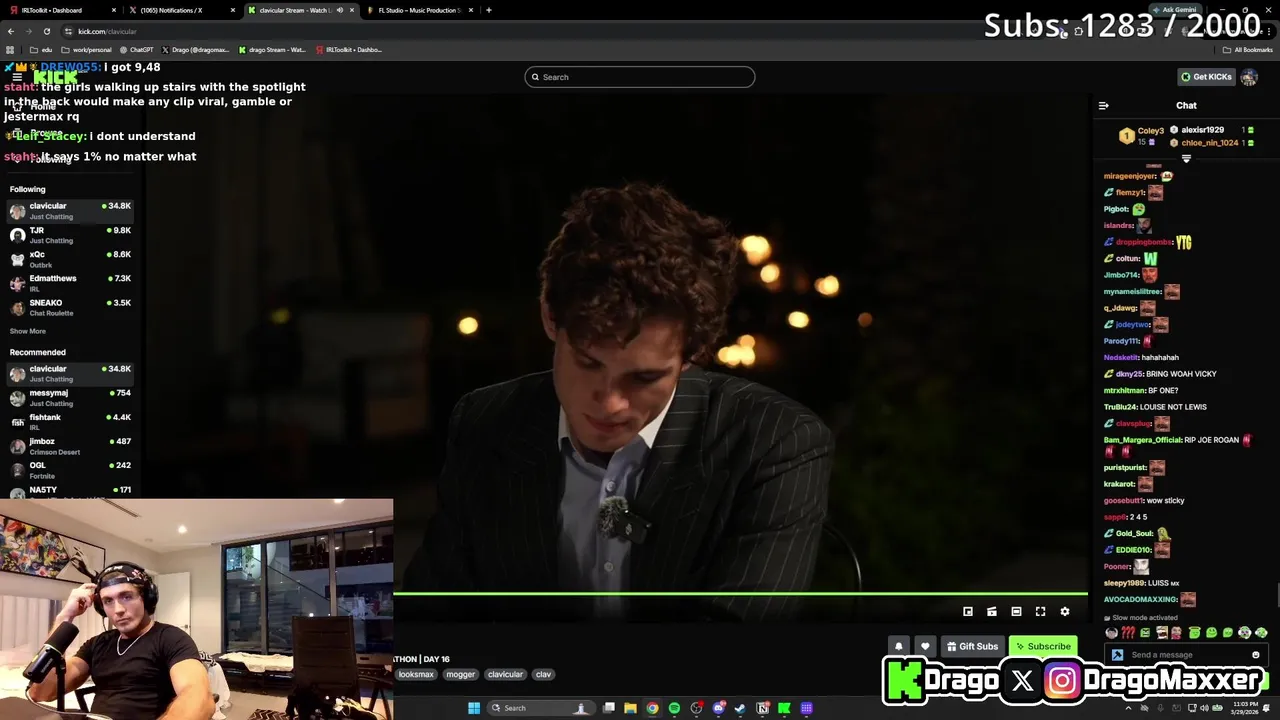The width and height of the screenshot is (1280, 720).
Task: Open SNEAKO channel in Following list
Action: pos(70,307)
